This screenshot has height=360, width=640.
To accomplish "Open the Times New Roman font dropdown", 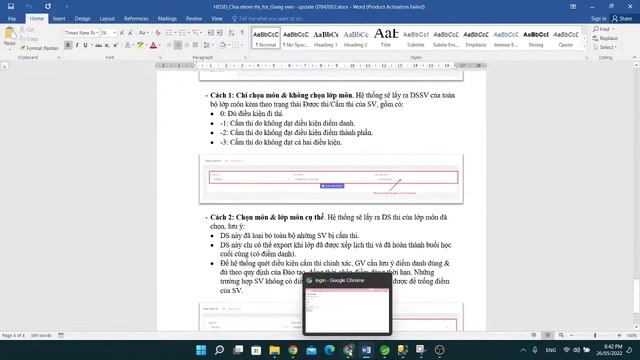I will coord(97,33).
